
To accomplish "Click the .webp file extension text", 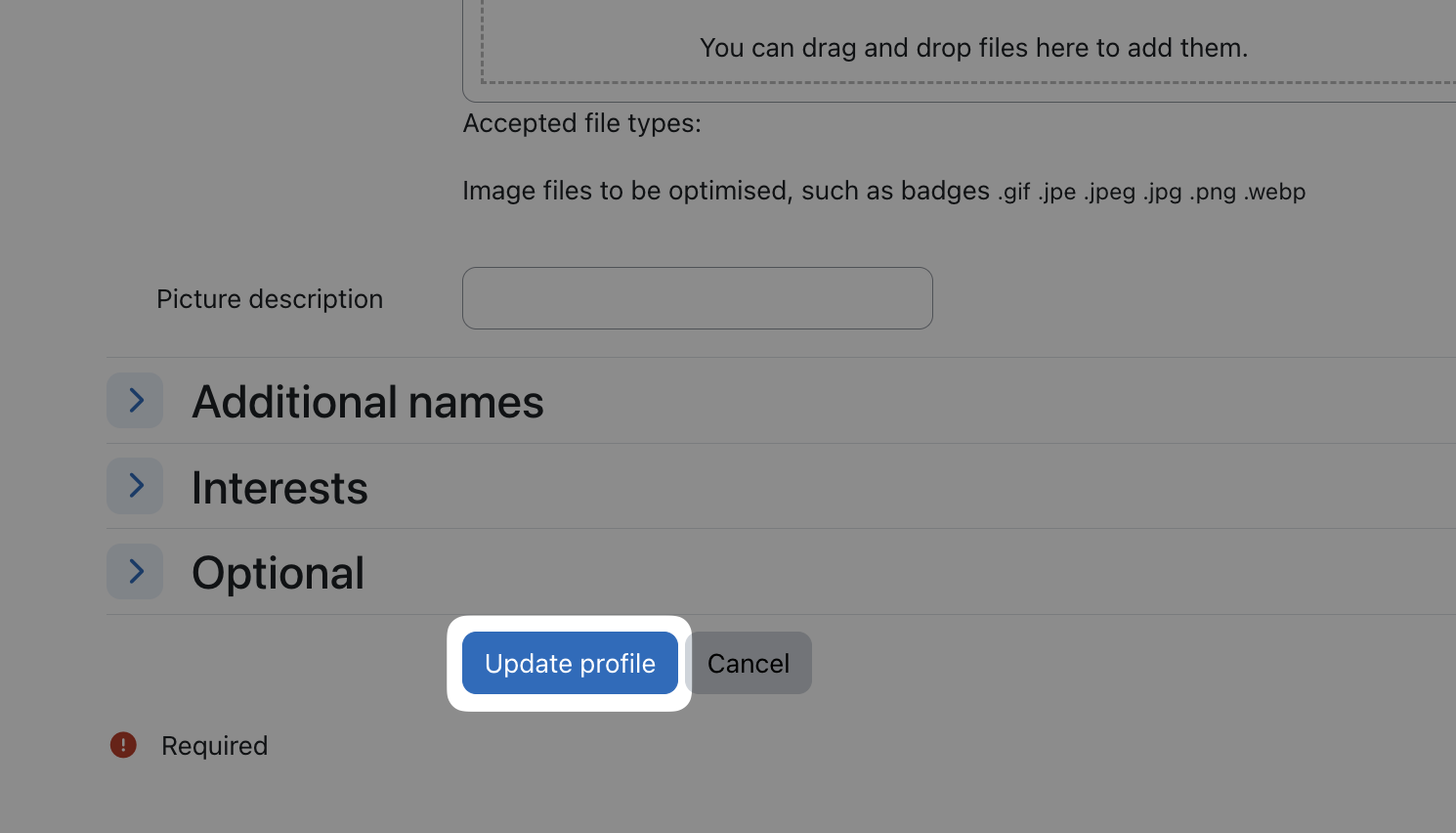I will click(x=1274, y=192).
